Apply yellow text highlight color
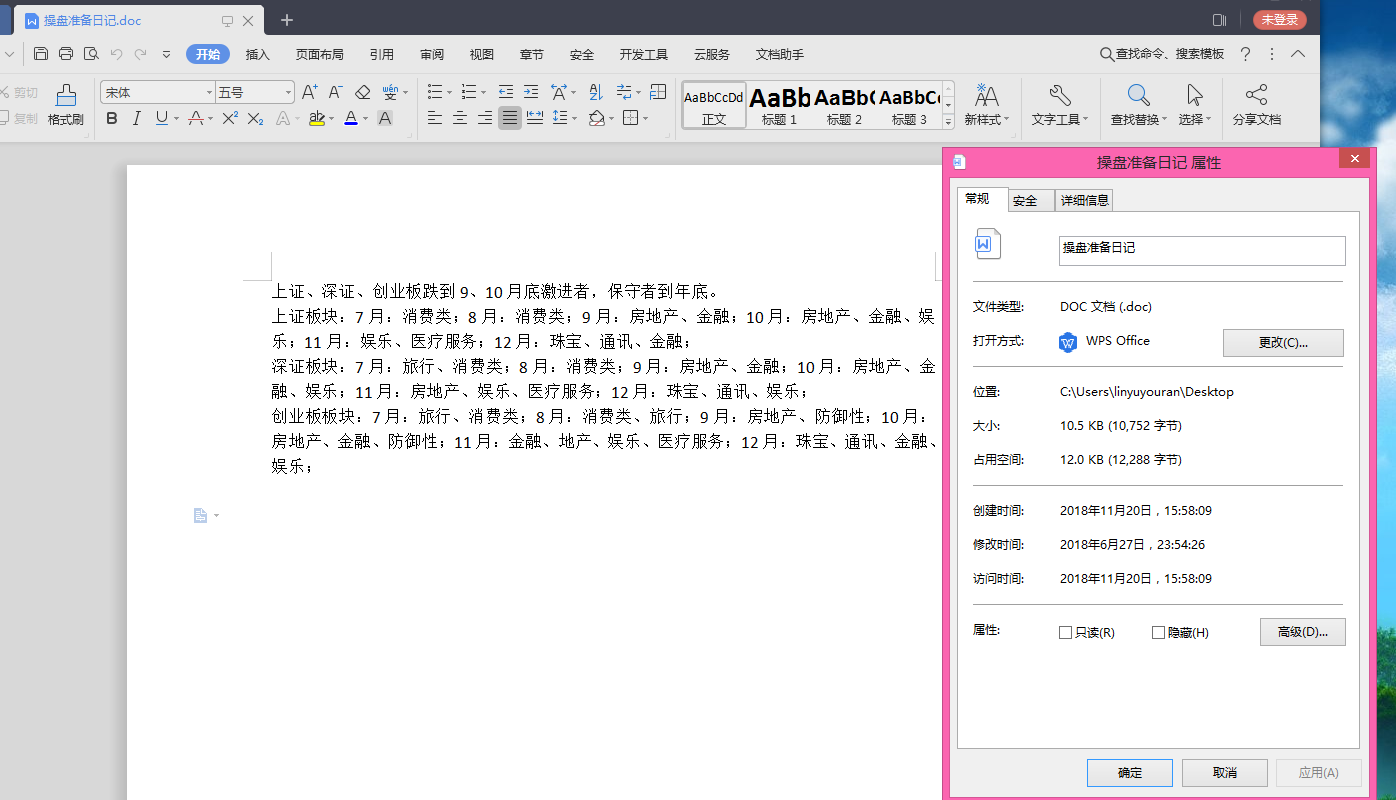This screenshot has height=800, width=1396. point(316,118)
